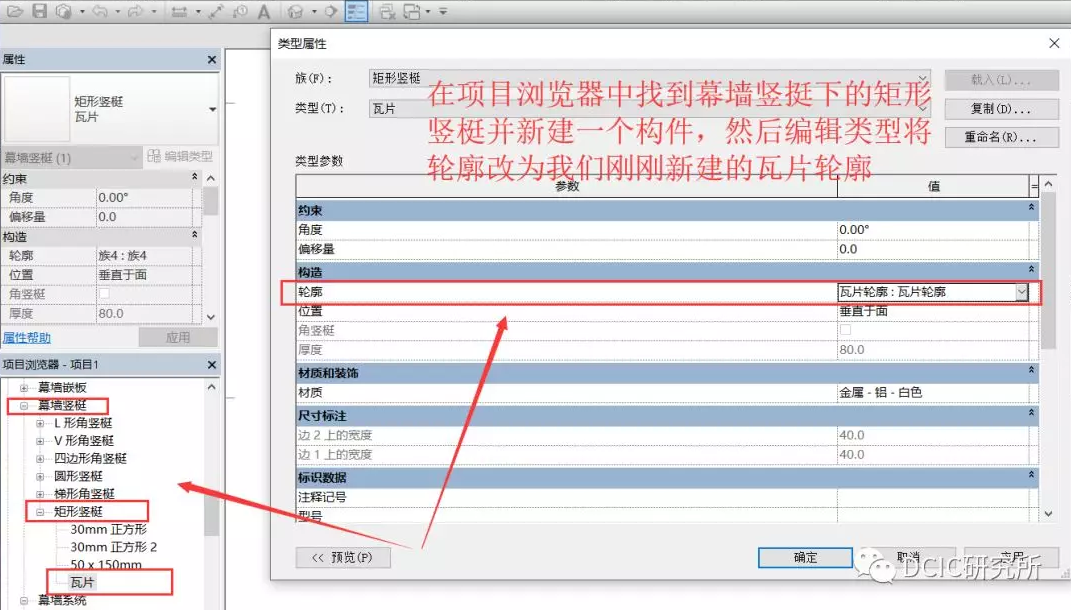This screenshot has height=610, width=1071.
Task: Open the 族(F) family dropdown
Action: point(922,79)
